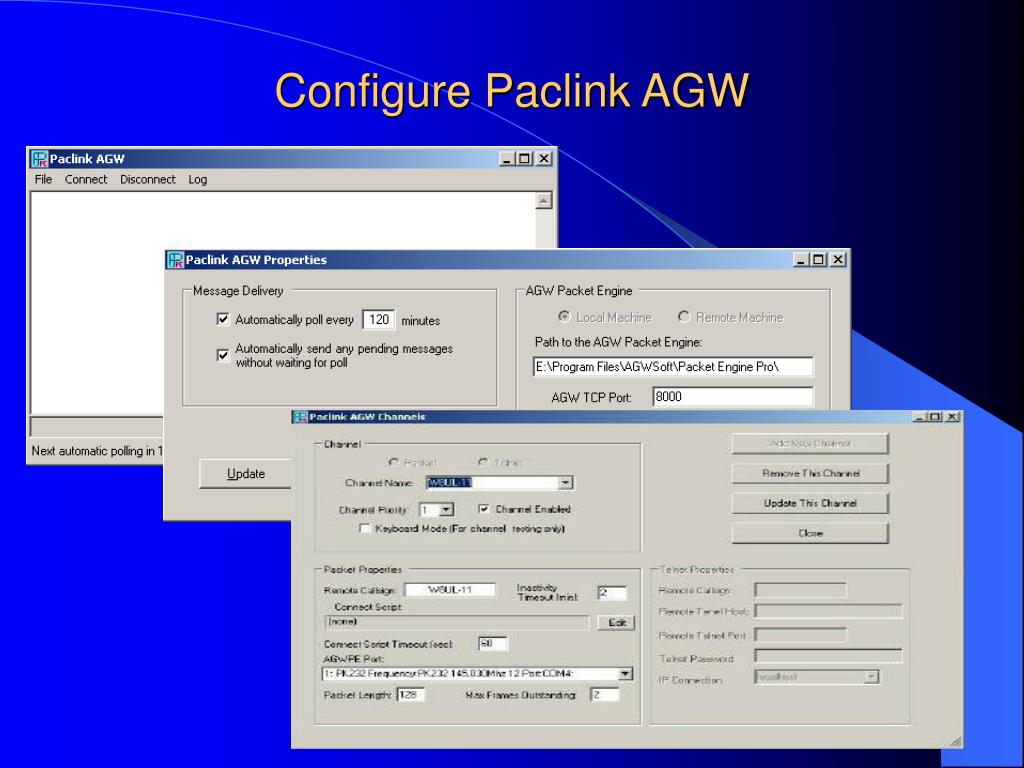
Task: Open the Log menu
Action: [x=197, y=180]
